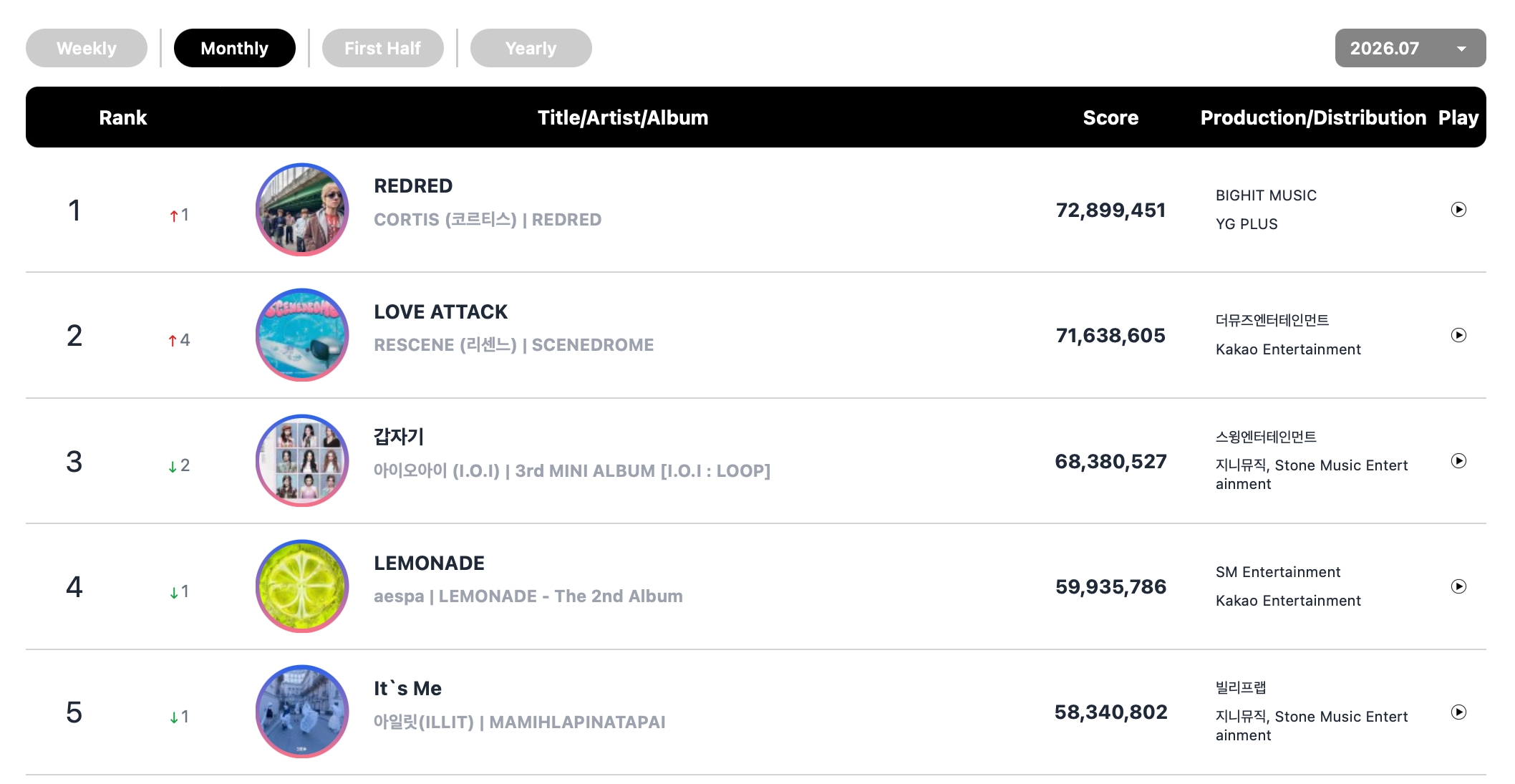Play the song REDRED
This screenshot has width=1515, height=784.
1458,210
